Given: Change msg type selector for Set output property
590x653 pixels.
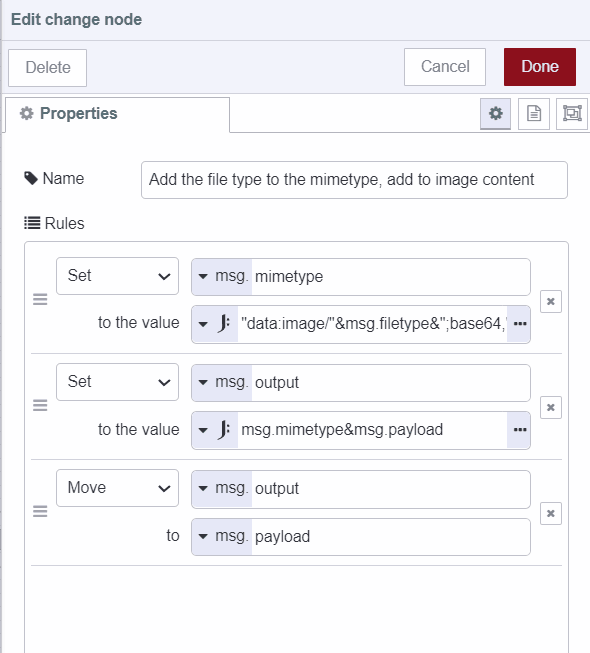Looking at the screenshot, I should [x=222, y=382].
